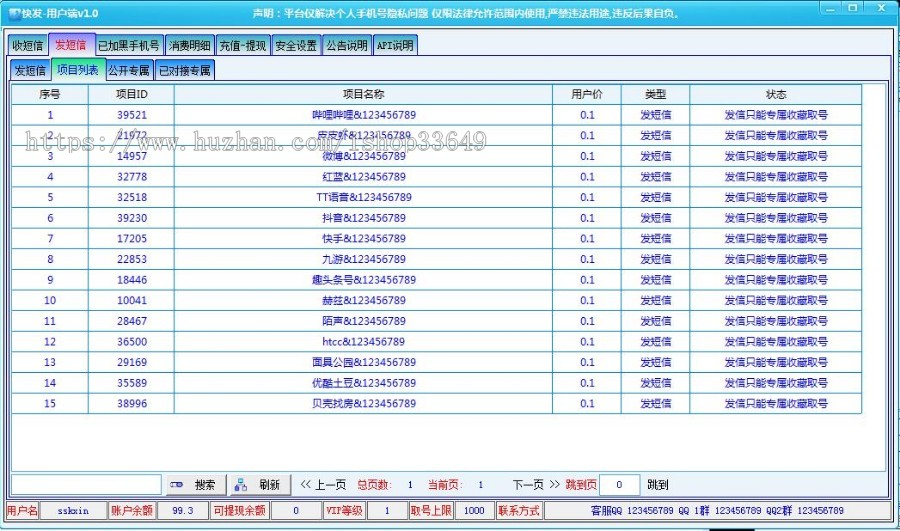Click the page number jump field
Viewport: 900px width, 531px height.
click(x=619, y=485)
